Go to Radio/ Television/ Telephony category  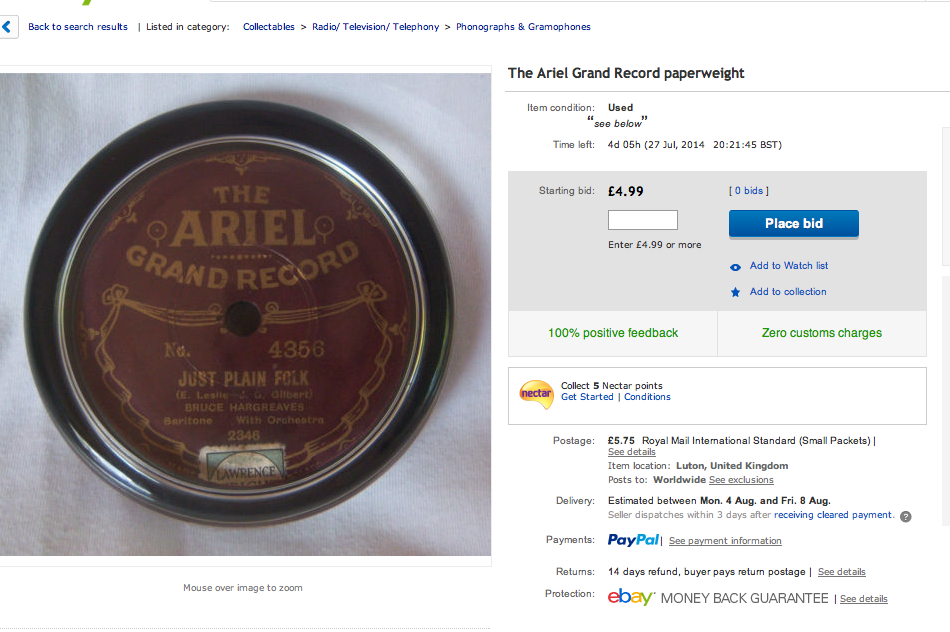click(x=376, y=27)
